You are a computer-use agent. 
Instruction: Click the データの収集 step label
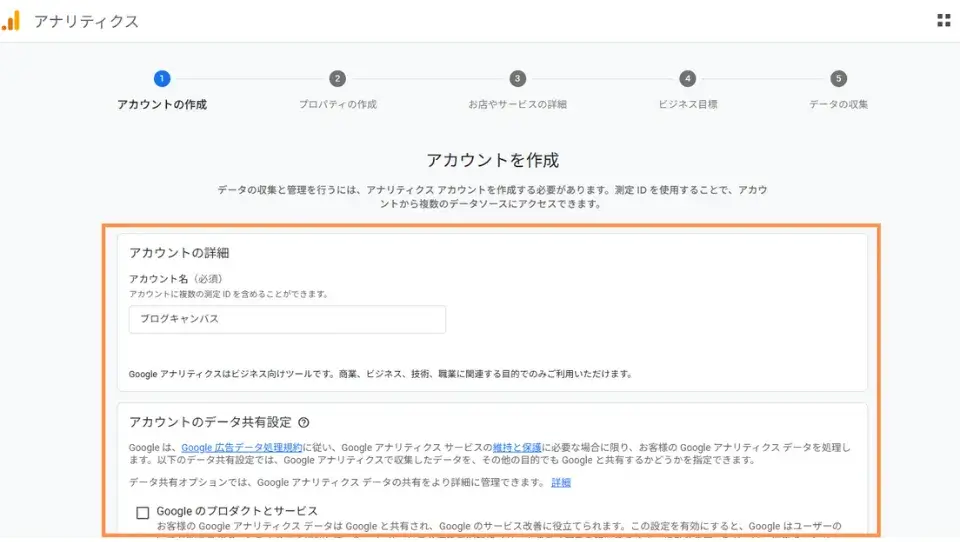838,105
